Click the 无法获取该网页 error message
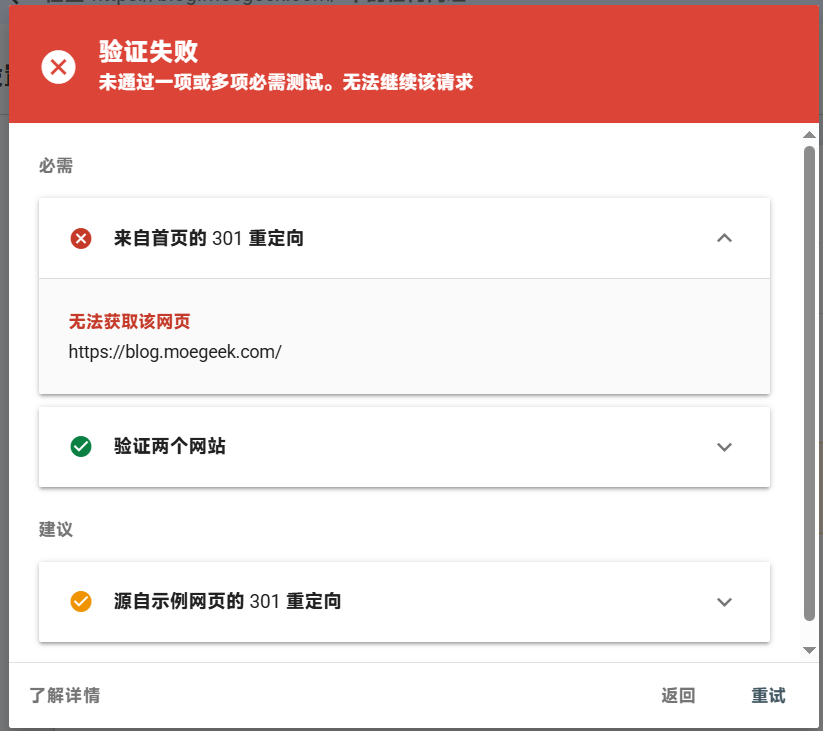This screenshot has height=731, width=823. pyautogui.click(x=130, y=321)
